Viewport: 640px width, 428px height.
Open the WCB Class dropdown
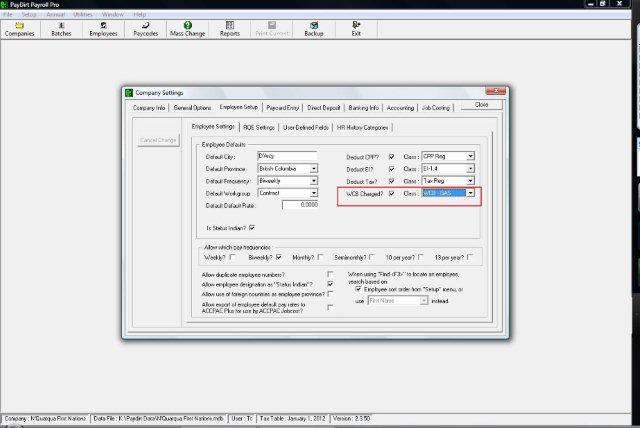[x=470, y=193]
